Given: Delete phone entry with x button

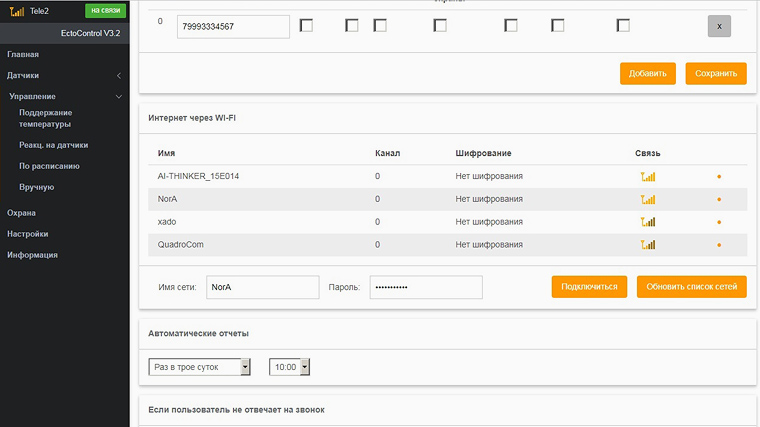Looking at the screenshot, I should pos(719,26).
